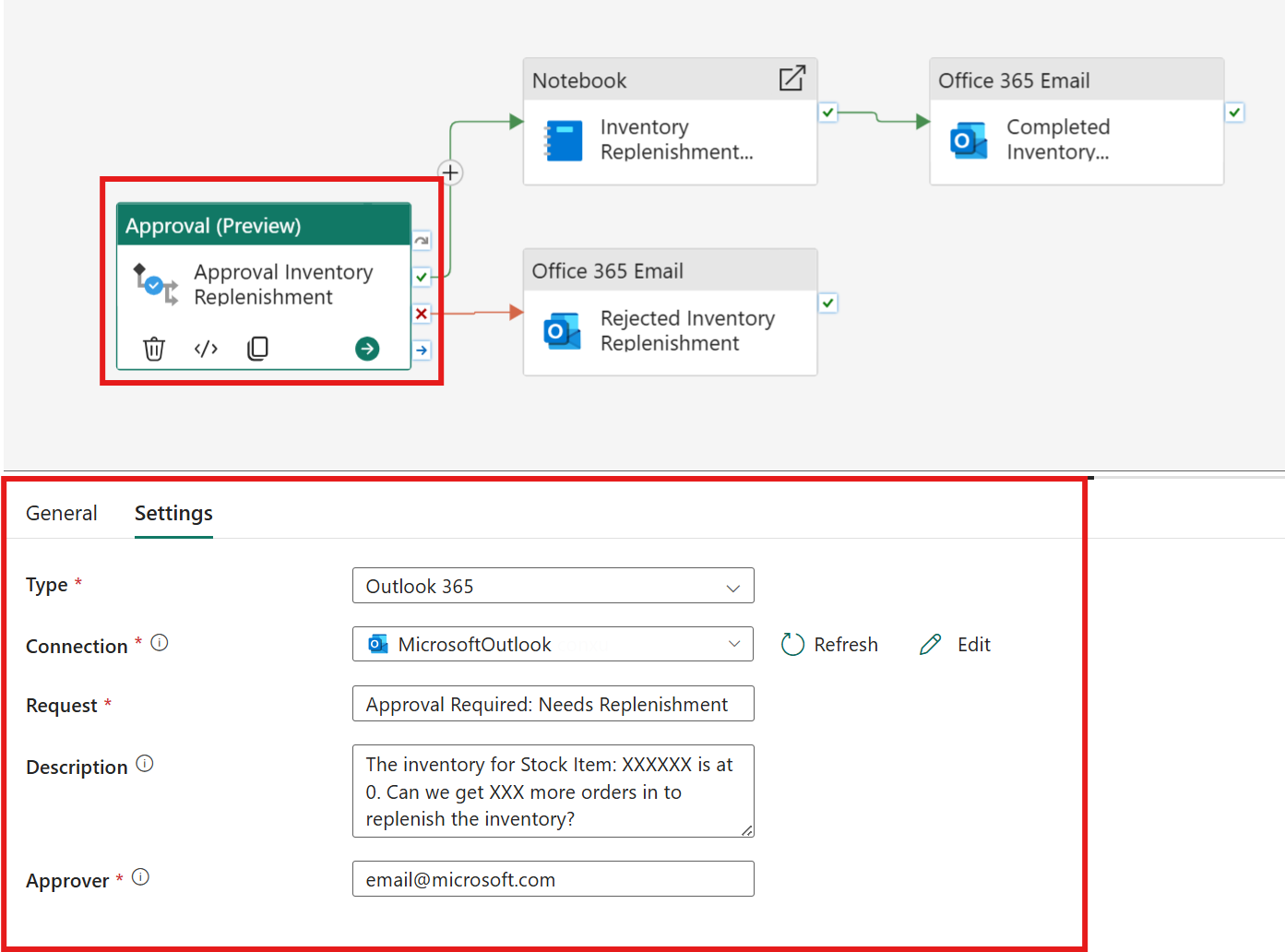Viewport: 1285px width, 952px height.
Task: Click the Description text area resize grip
Action: point(747,830)
